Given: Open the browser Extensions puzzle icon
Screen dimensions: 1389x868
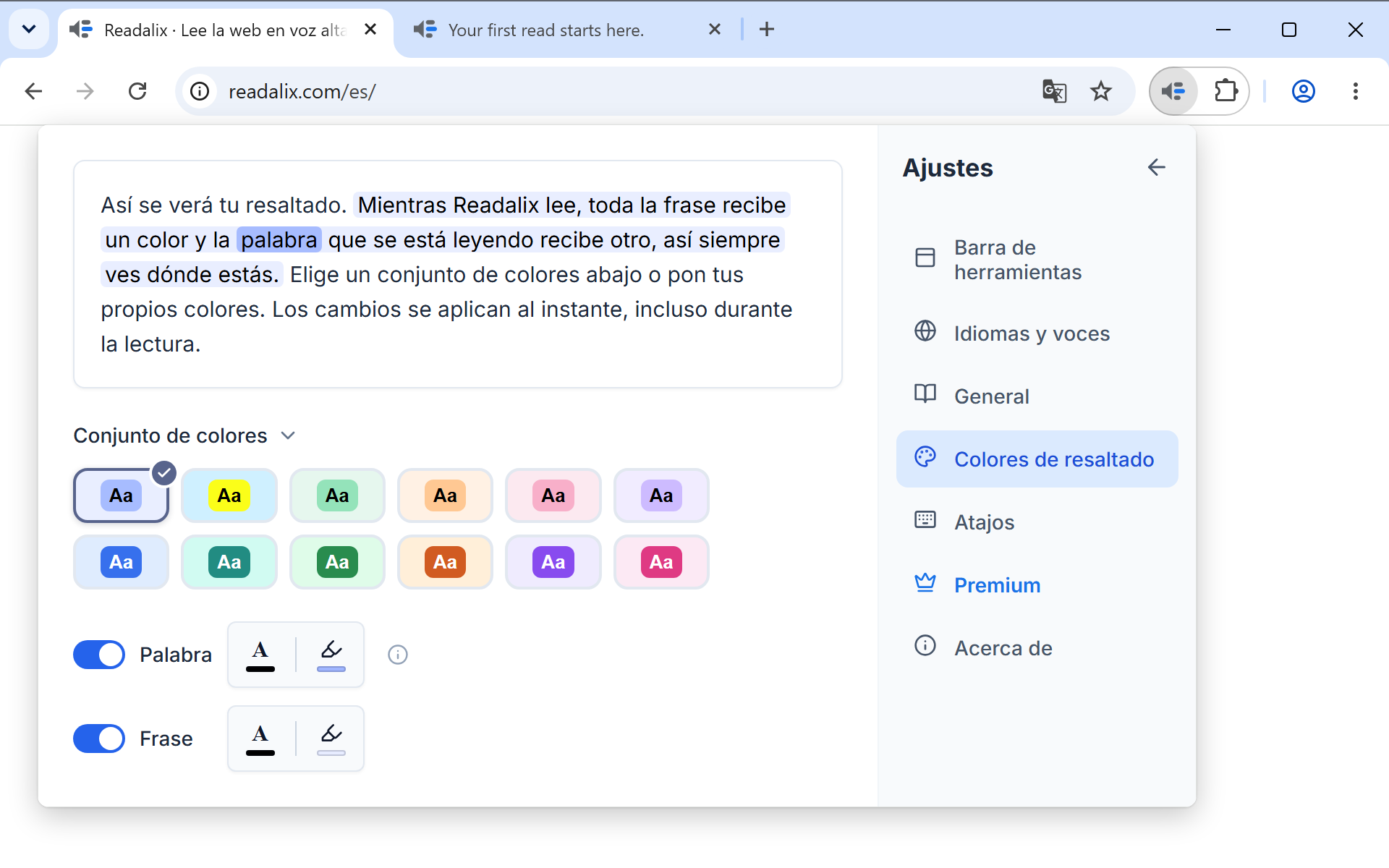Looking at the screenshot, I should (x=1226, y=91).
